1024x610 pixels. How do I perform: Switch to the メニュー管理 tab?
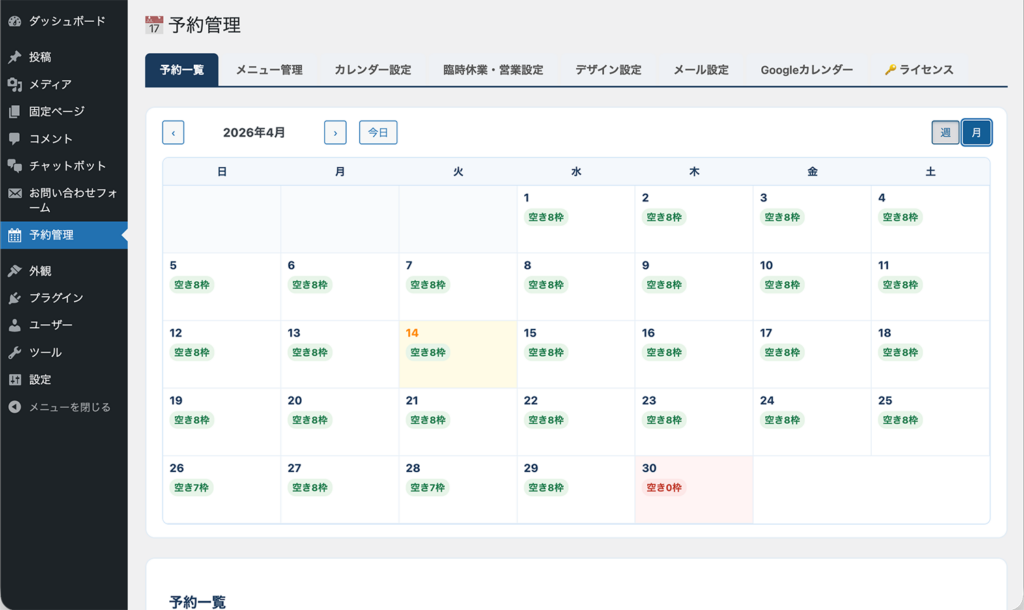(x=268, y=69)
